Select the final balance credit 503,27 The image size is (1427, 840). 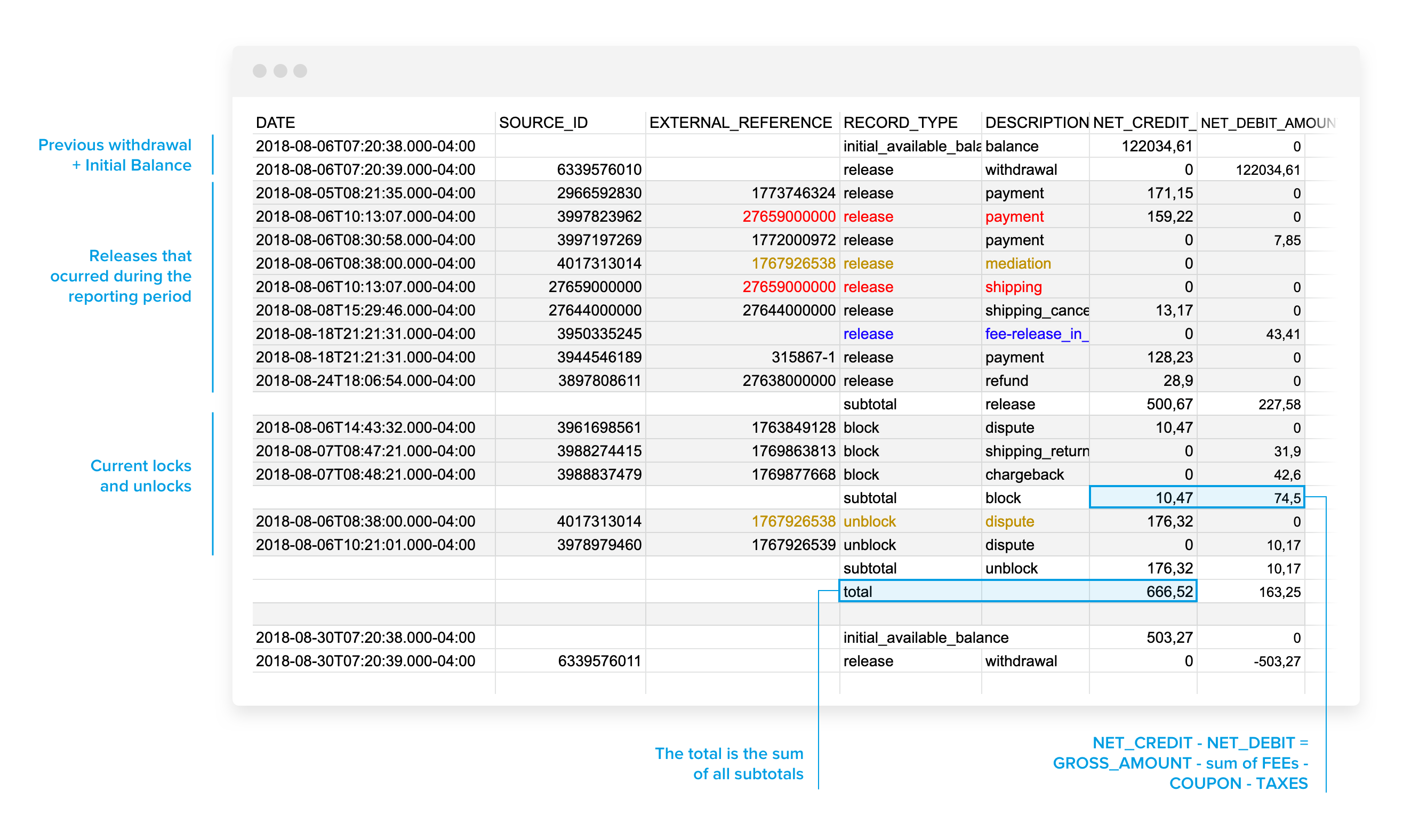[x=1169, y=638]
